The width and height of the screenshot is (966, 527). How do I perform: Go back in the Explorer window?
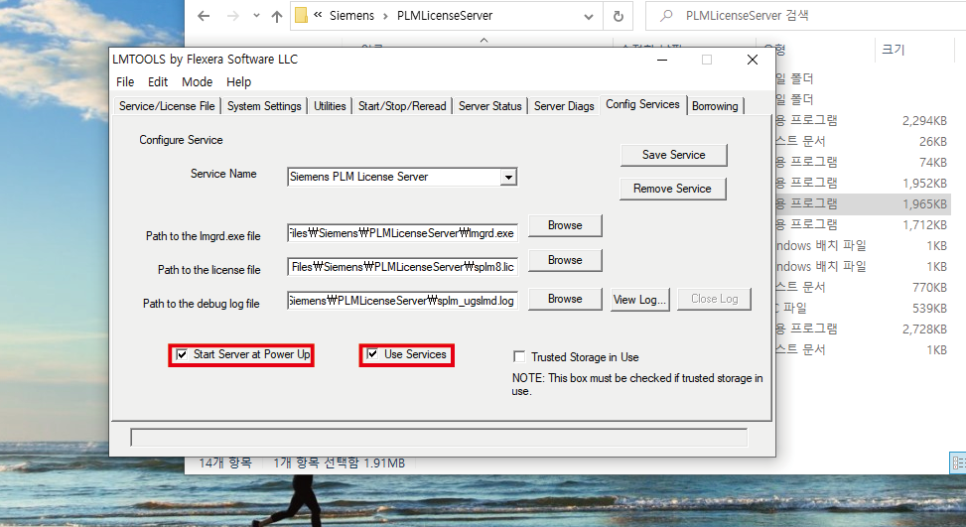(x=203, y=16)
